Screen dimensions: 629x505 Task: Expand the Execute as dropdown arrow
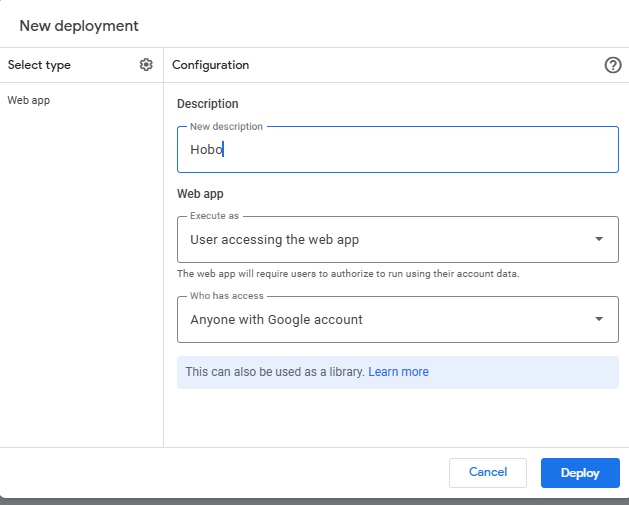598,240
